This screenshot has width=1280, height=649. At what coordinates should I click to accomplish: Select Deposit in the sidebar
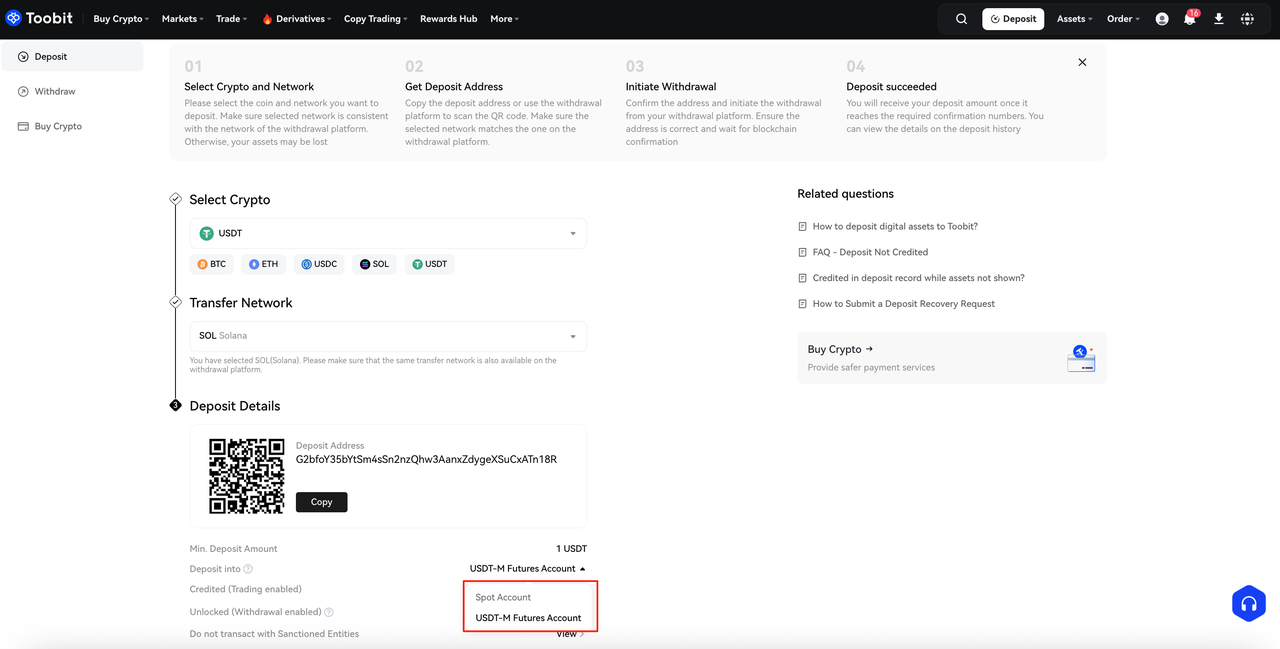pos(72,57)
